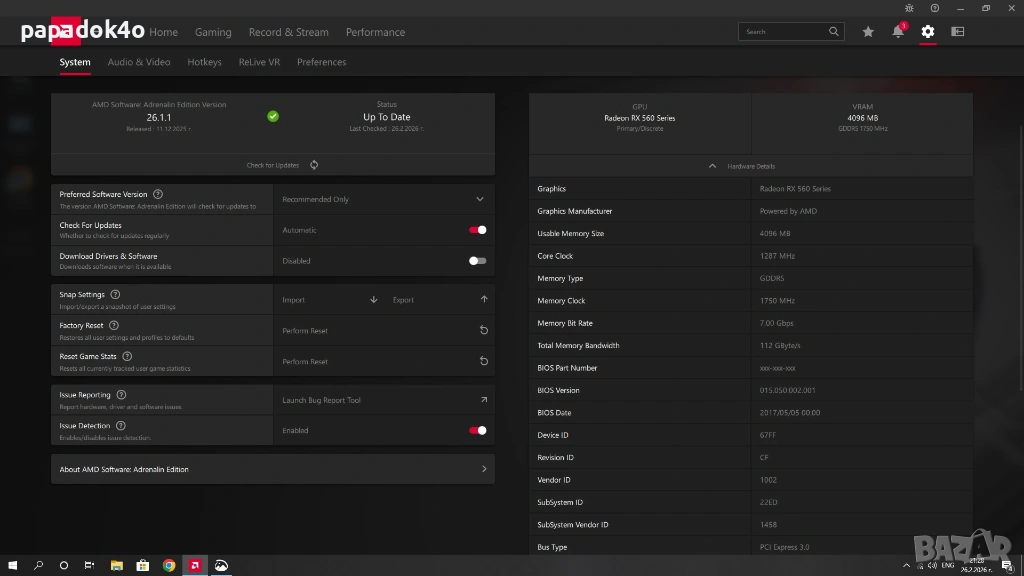The image size is (1024, 576).
Task: Click the Snap Settings import arrow
Action: click(x=374, y=300)
